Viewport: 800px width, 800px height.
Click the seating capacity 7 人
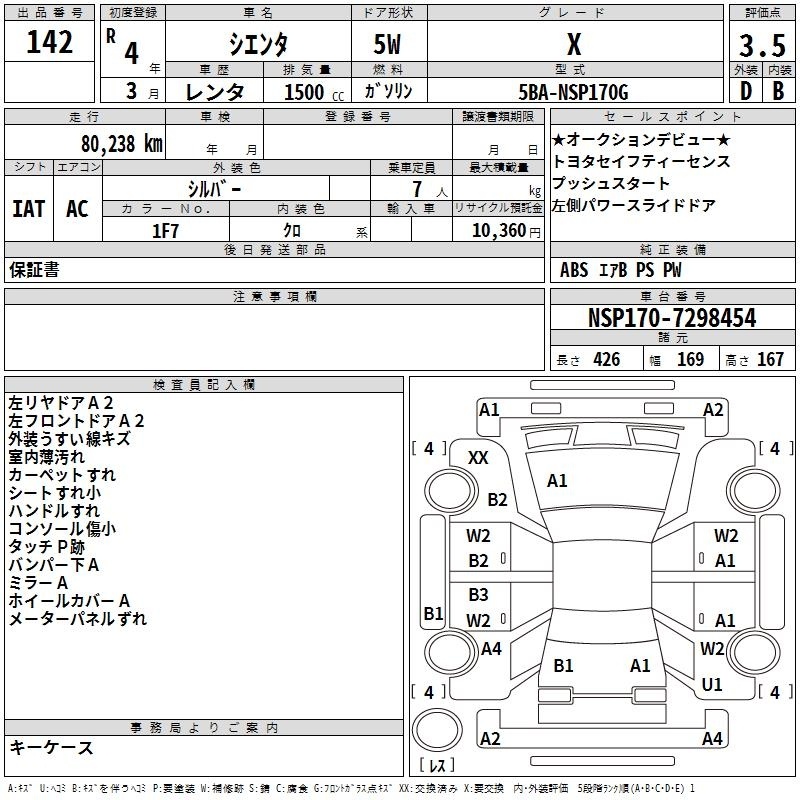click(430, 189)
